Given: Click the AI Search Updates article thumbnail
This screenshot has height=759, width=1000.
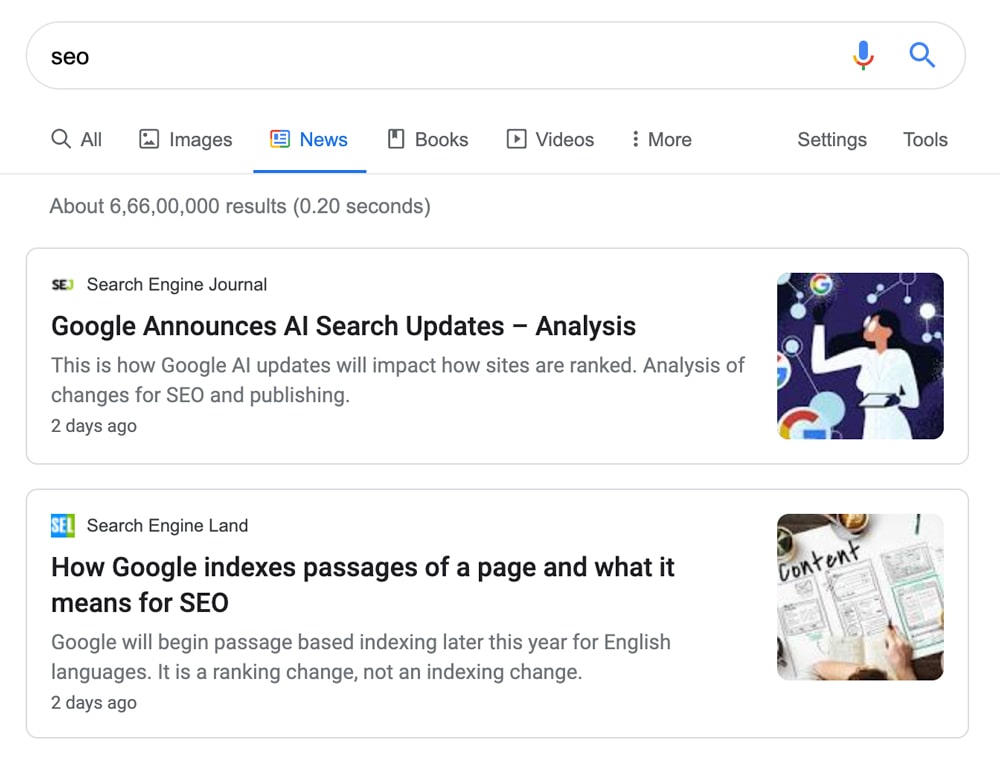Looking at the screenshot, I should click(860, 356).
